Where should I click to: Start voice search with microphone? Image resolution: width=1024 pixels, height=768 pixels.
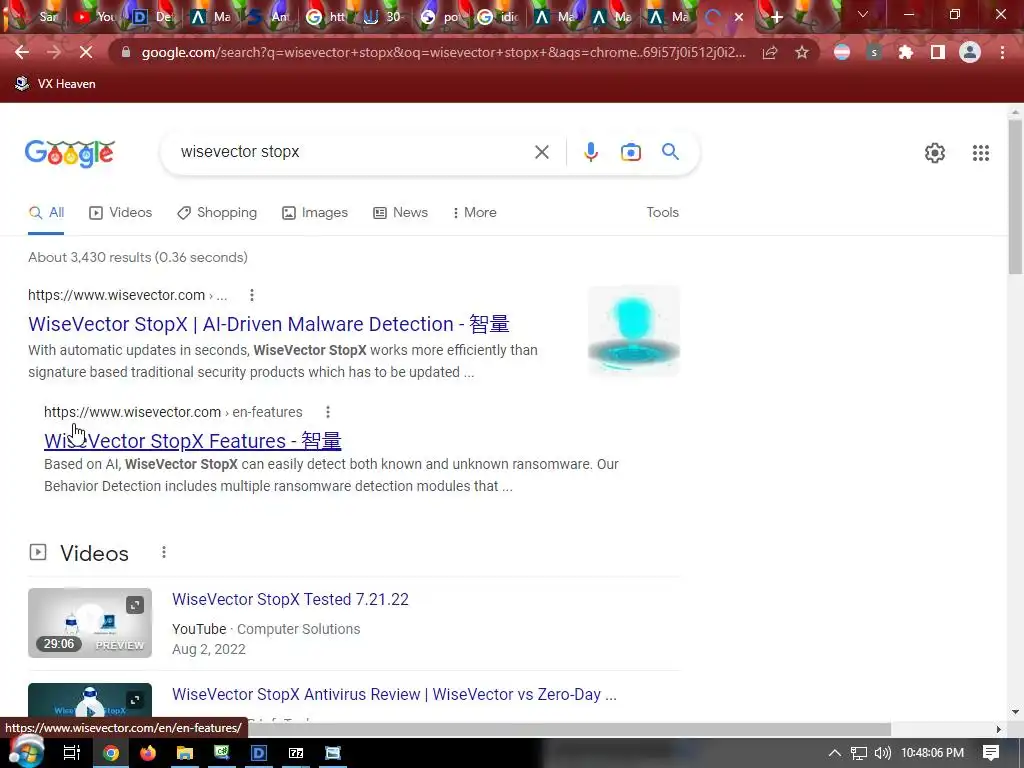coord(590,152)
